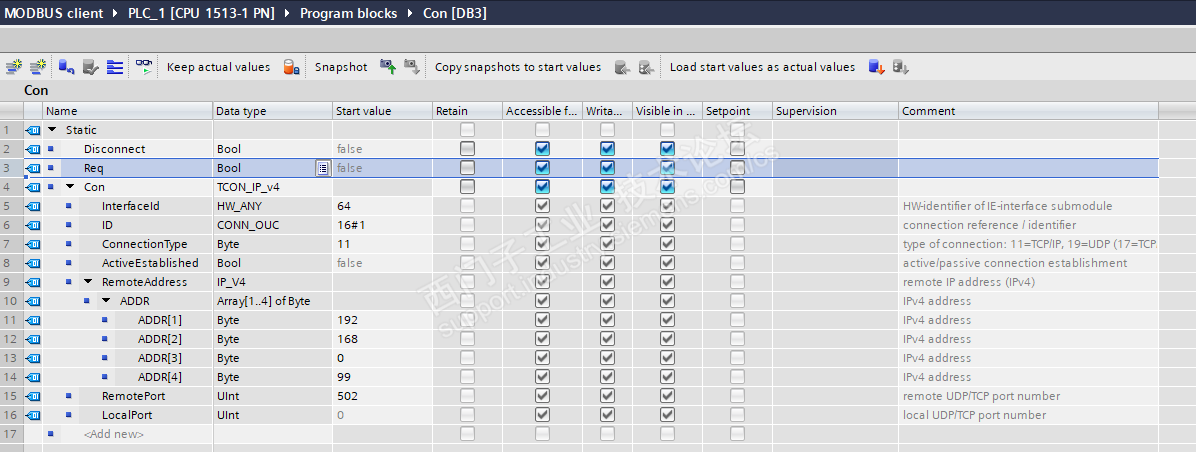
Task: Click the blue load start values icon
Action: pos(876,67)
